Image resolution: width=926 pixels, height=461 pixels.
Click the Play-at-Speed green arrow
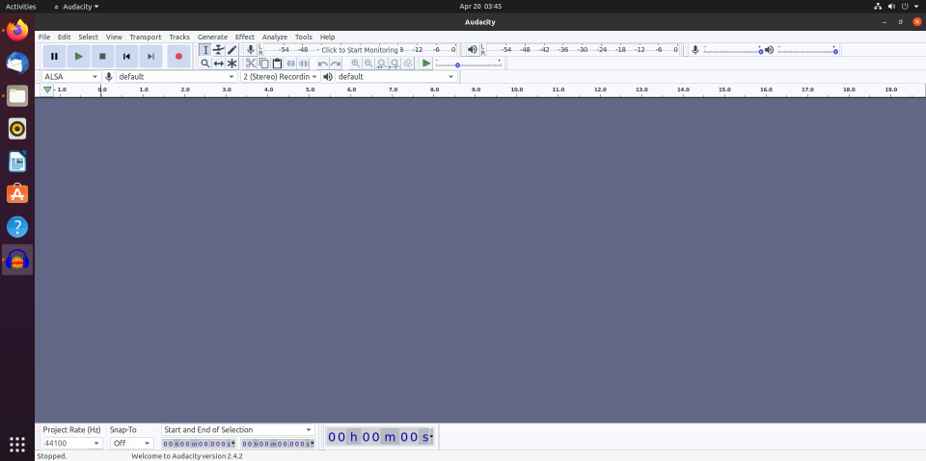click(x=426, y=63)
